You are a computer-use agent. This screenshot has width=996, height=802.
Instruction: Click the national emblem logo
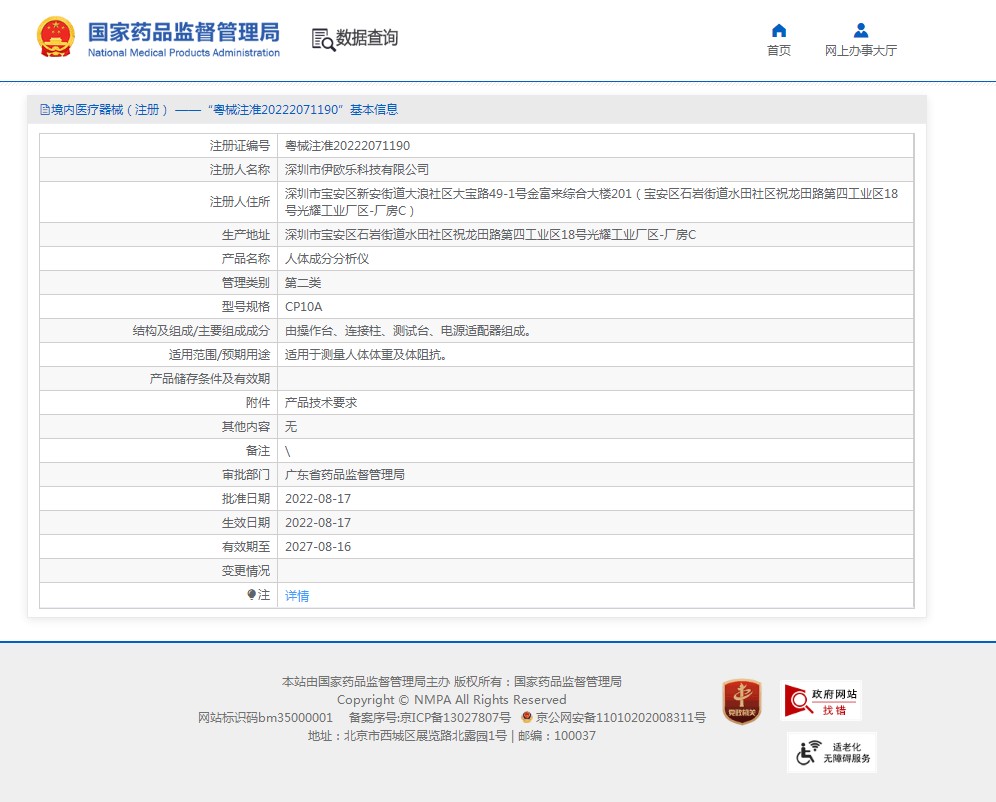pos(56,37)
